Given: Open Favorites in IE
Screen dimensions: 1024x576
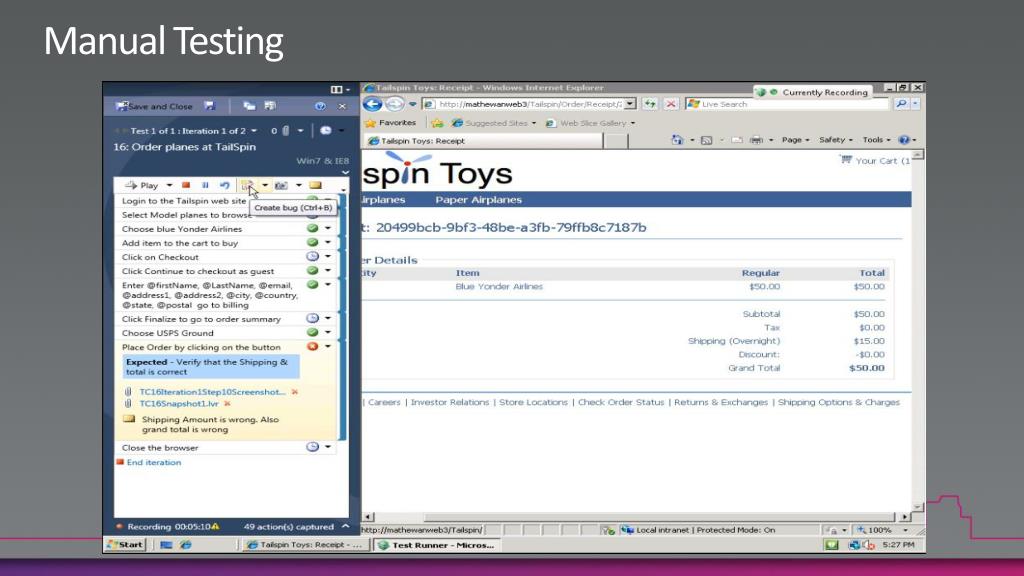Looking at the screenshot, I should click(x=390, y=123).
